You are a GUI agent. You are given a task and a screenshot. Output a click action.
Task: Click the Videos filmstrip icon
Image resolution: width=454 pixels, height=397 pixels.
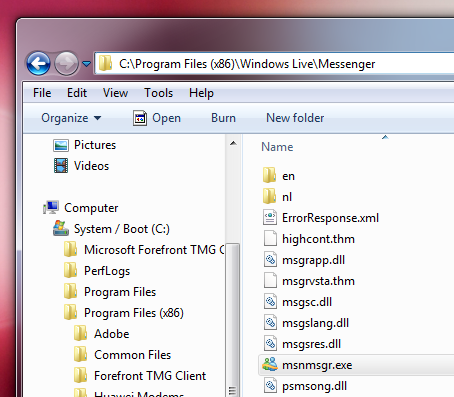(x=61, y=166)
